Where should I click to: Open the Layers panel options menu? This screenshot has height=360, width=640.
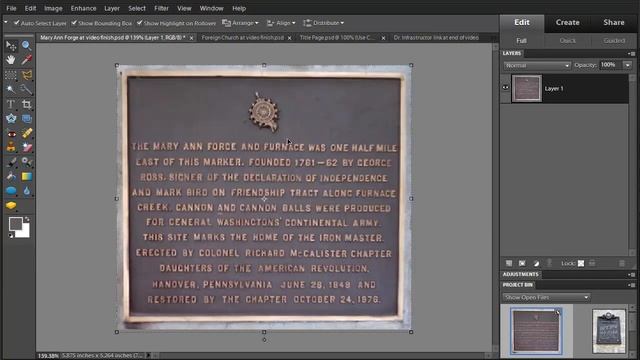[631, 53]
